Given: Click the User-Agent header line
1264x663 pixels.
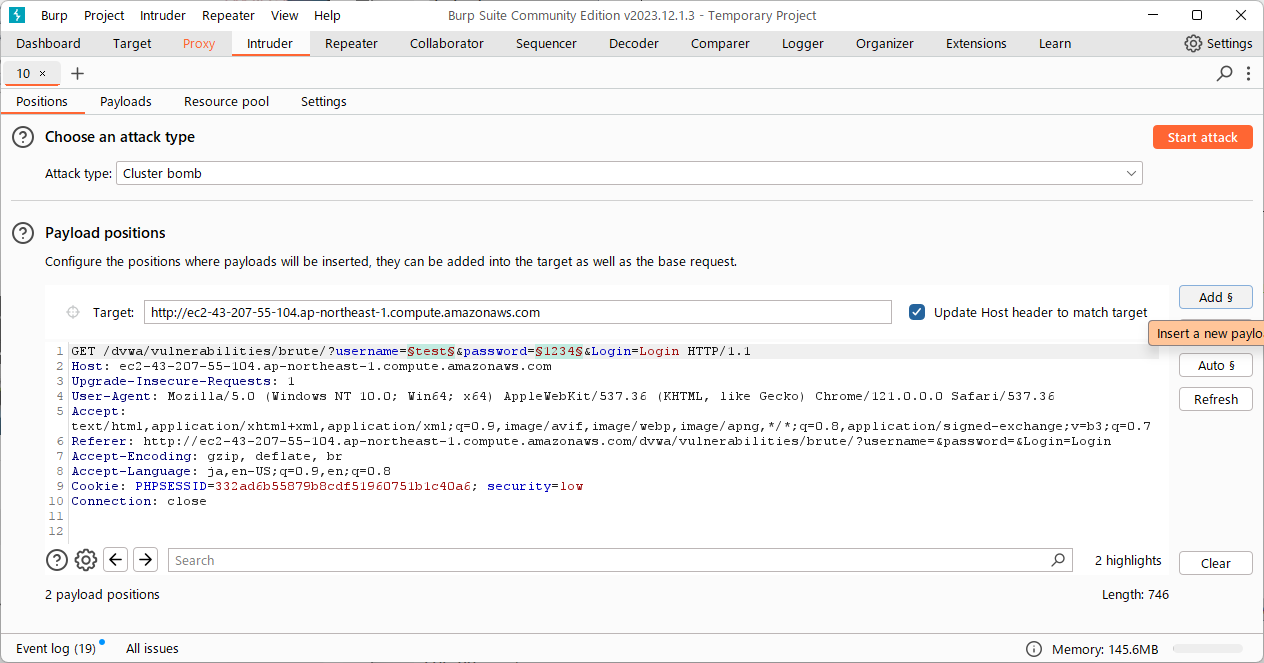Looking at the screenshot, I should pyautogui.click(x=563, y=397).
